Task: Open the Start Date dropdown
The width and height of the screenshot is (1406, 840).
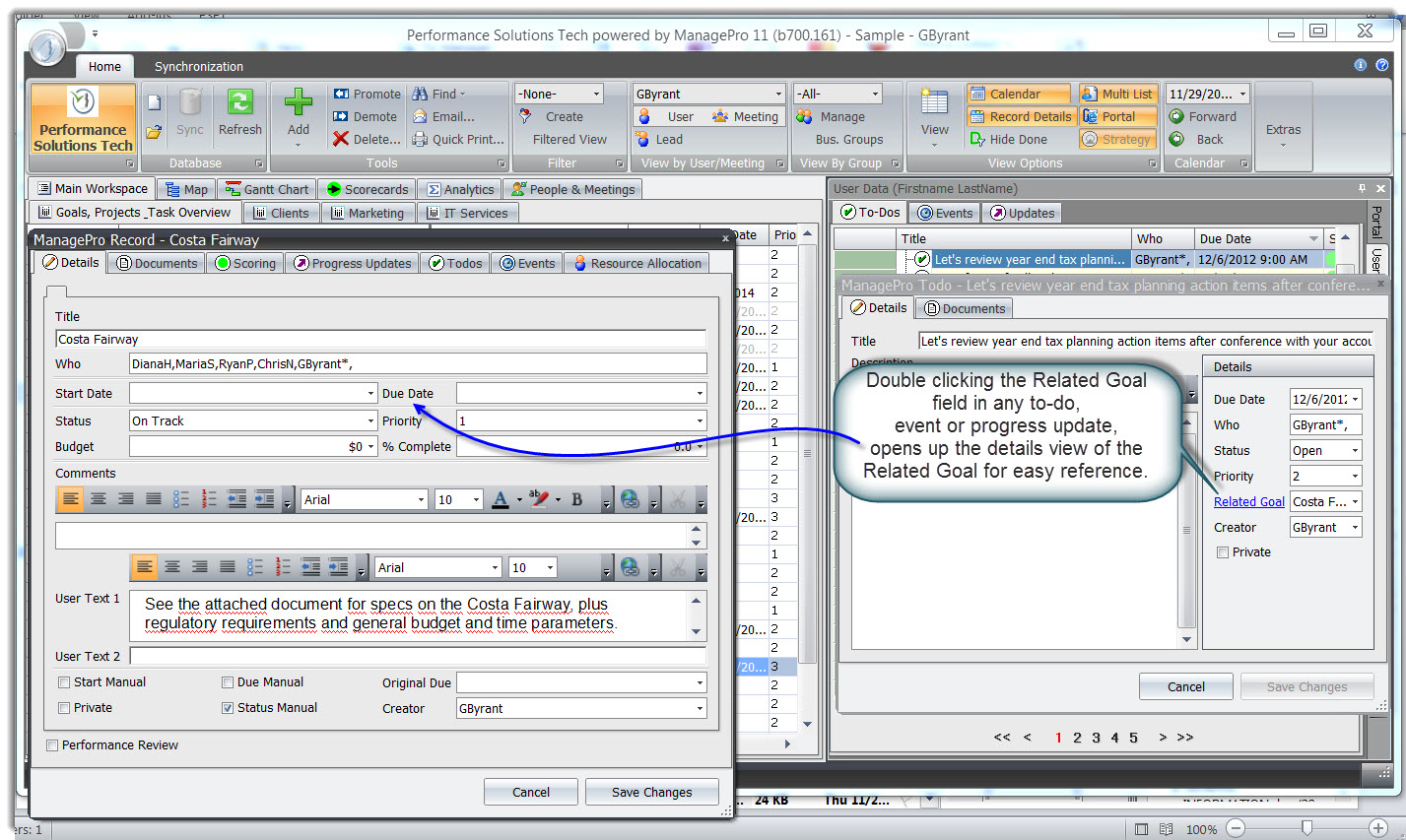Action: (371, 393)
